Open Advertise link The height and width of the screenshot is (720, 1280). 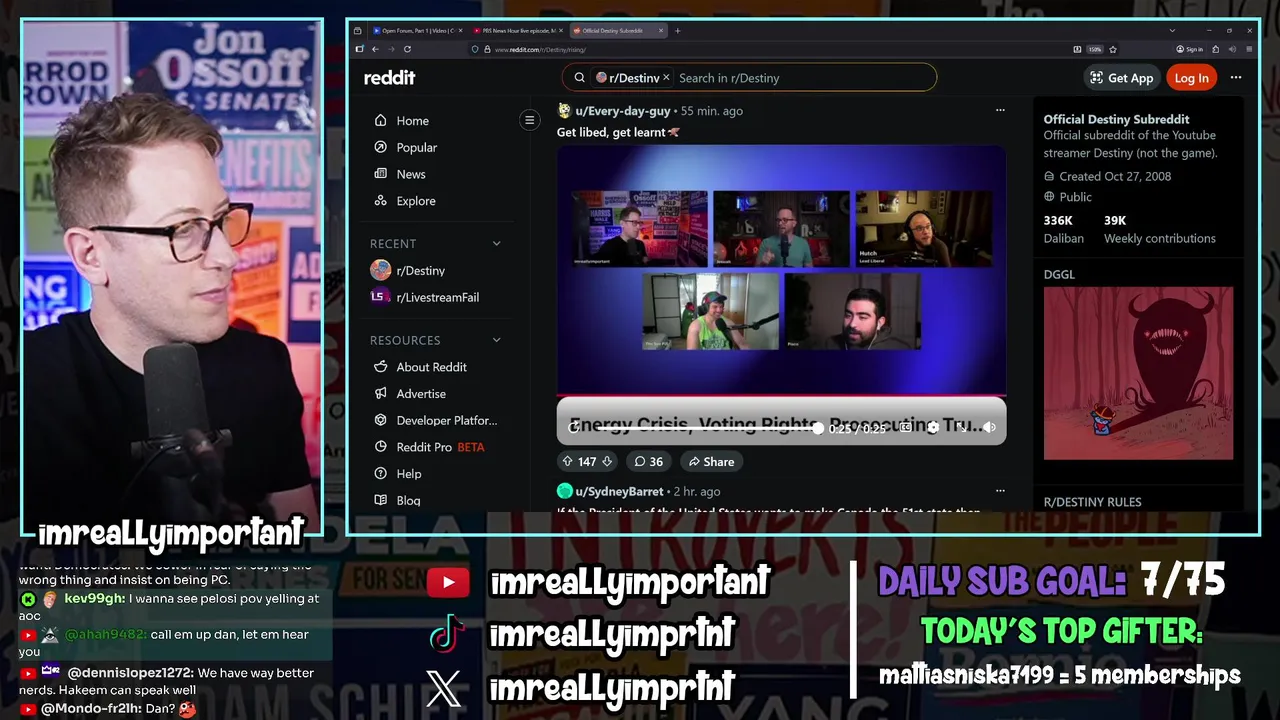coord(421,394)
